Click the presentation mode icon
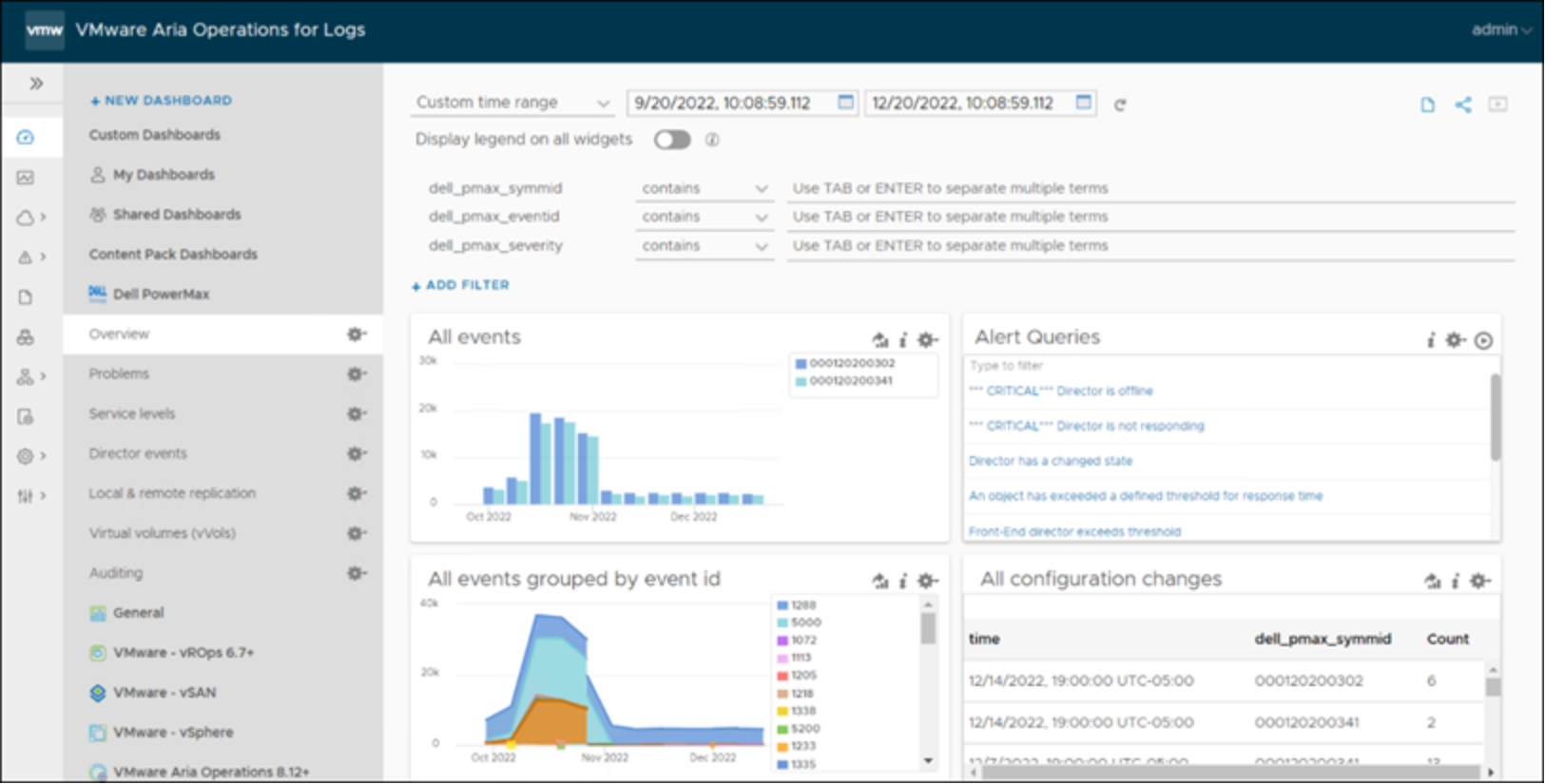The height and width of the screenshot is (784, 1545). point(1498,105)
